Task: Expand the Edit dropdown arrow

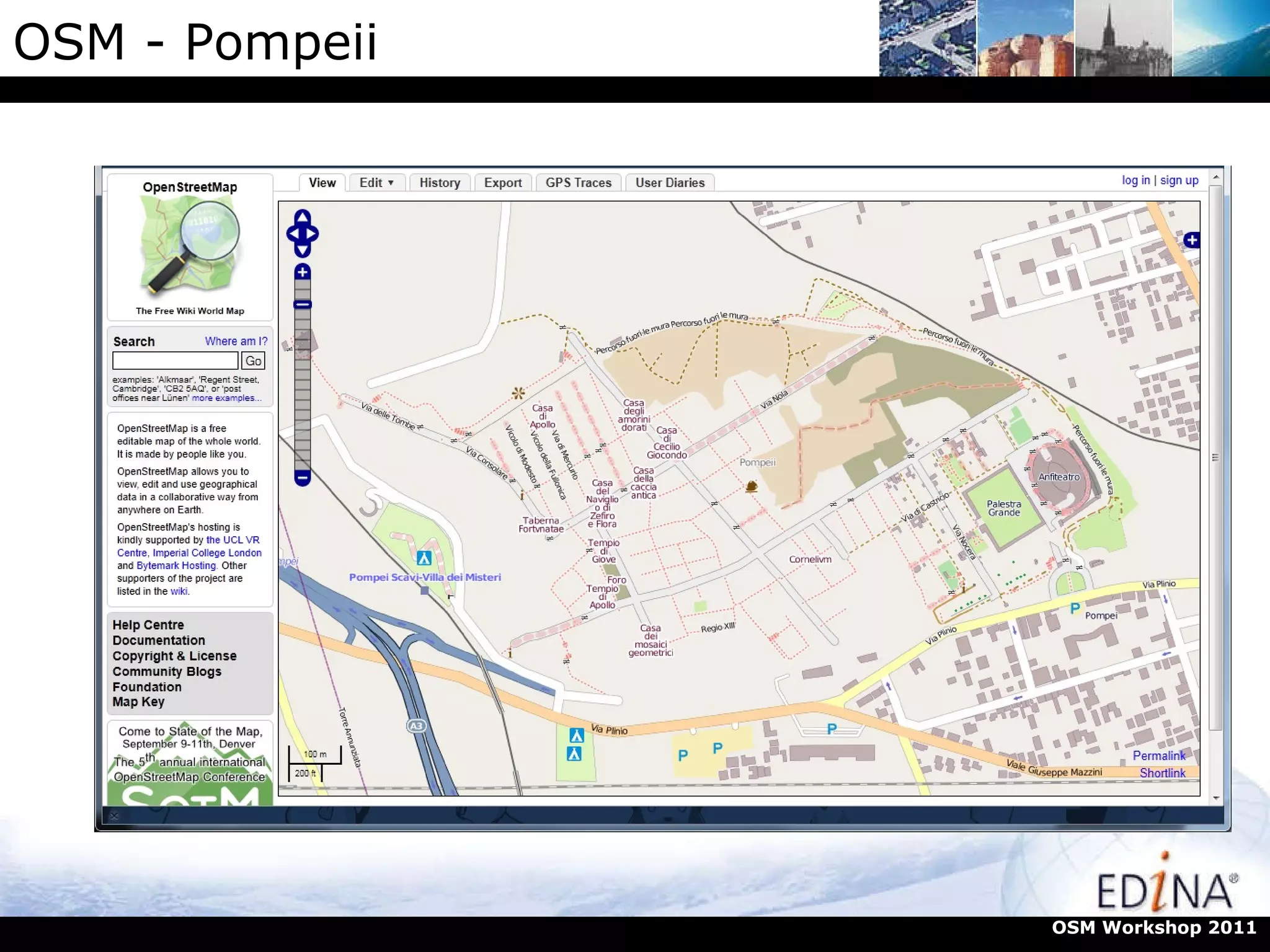Action: [x=391, y=183]
